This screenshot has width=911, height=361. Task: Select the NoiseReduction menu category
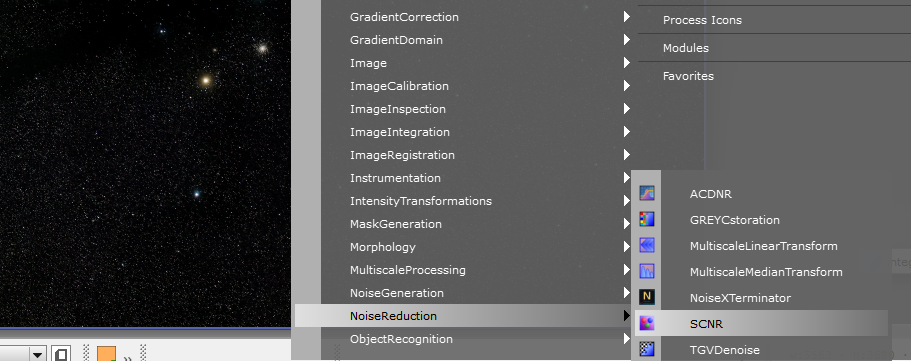tap(462, 316)
